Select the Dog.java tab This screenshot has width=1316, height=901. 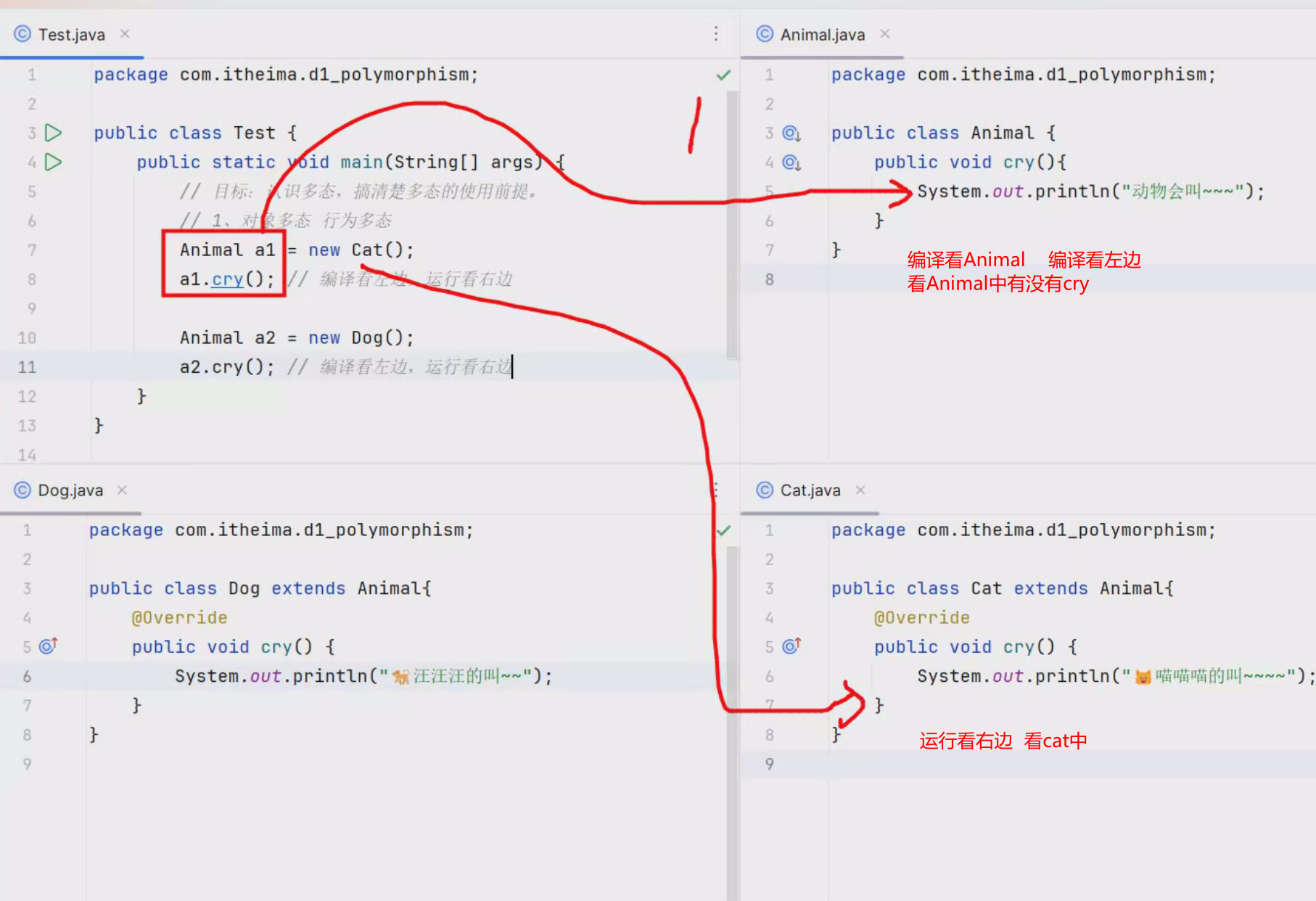pos(70,490)
